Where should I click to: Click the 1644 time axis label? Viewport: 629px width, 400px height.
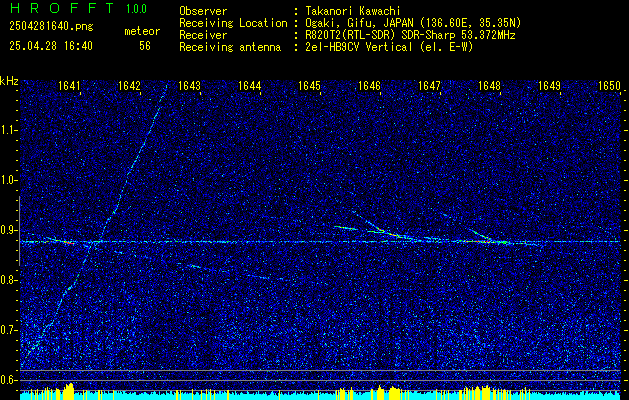click(250, 86)
